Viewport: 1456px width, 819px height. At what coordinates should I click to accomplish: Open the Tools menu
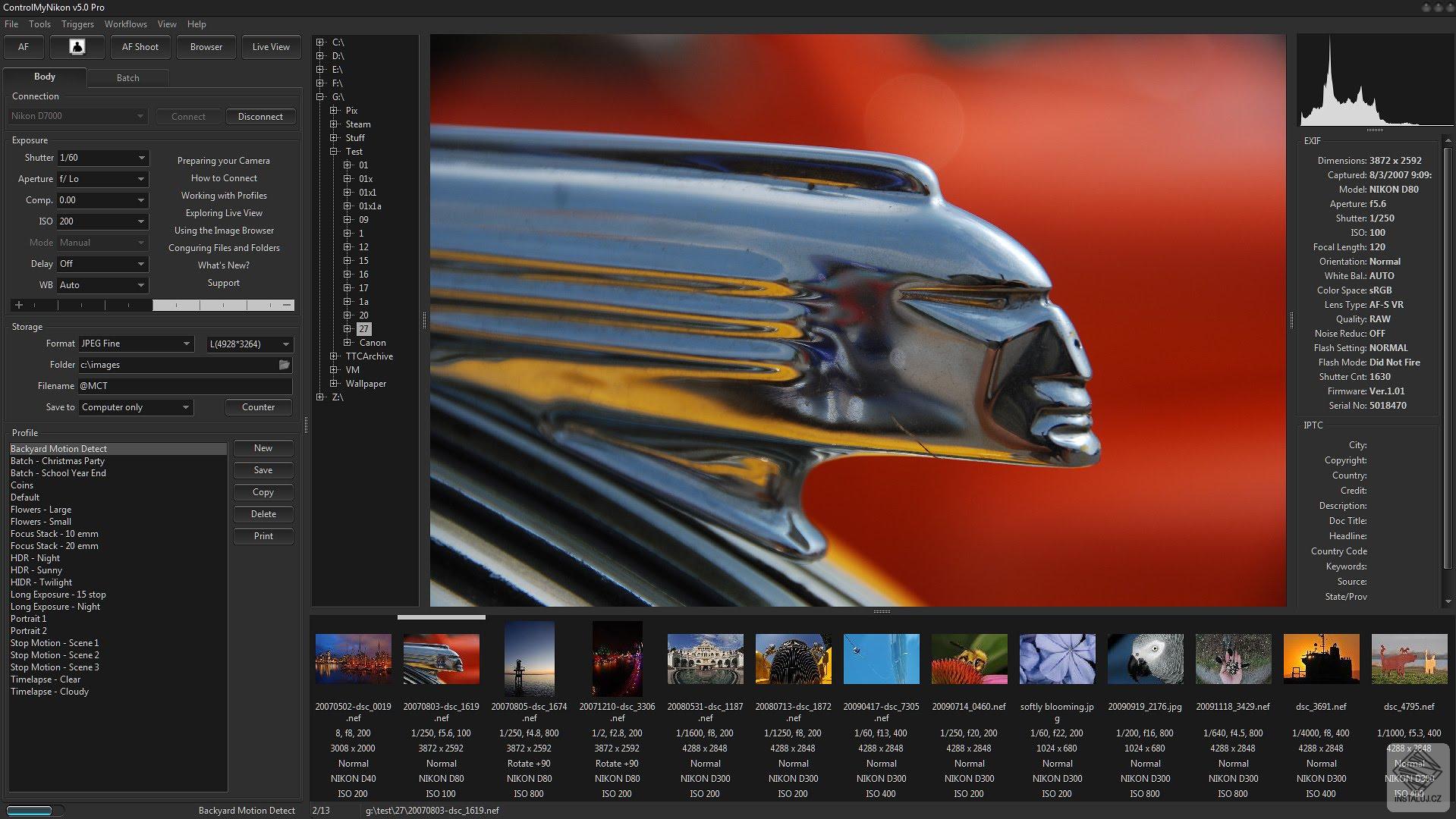tap(39, 24)
